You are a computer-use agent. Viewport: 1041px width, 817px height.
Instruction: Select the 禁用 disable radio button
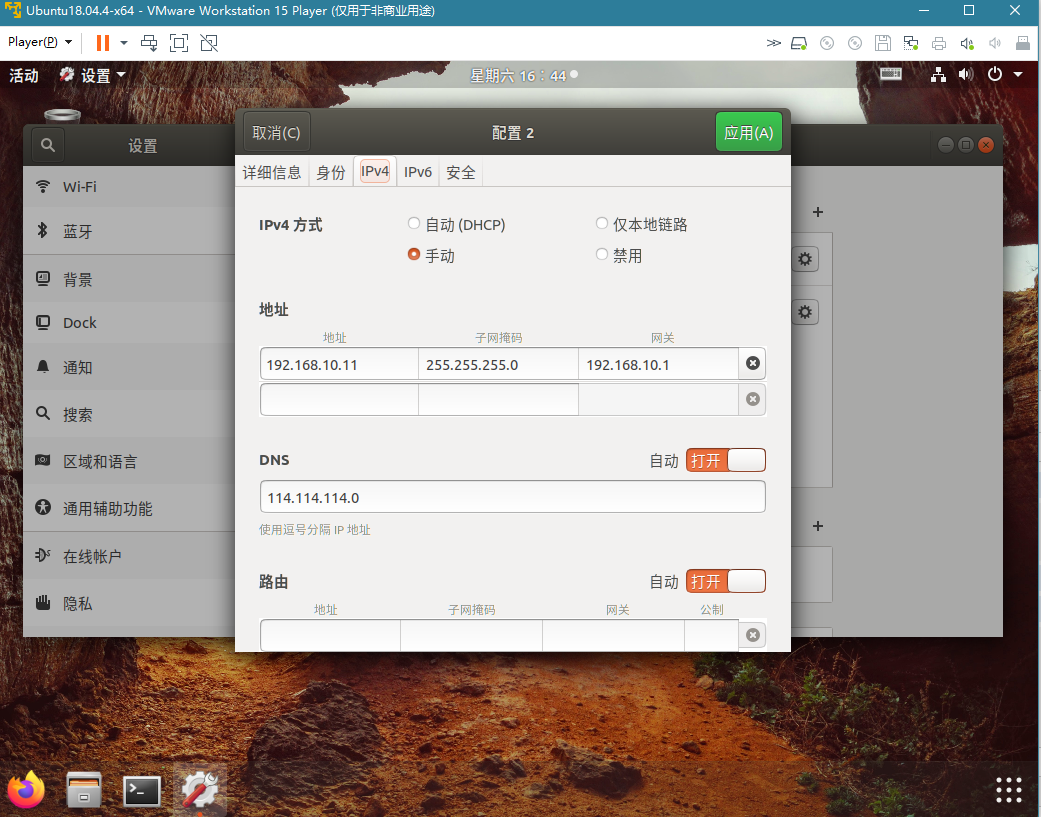[601, 255]
